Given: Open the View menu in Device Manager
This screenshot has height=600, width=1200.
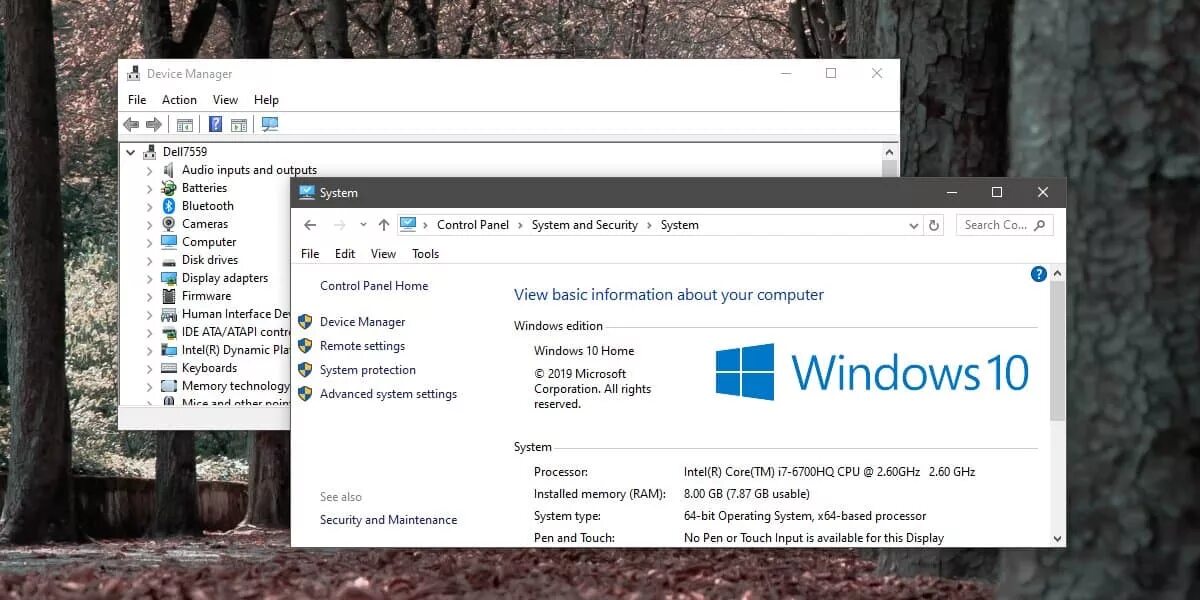Looking at the screenshot, I should pyautogui.click(x=225, y=100).
